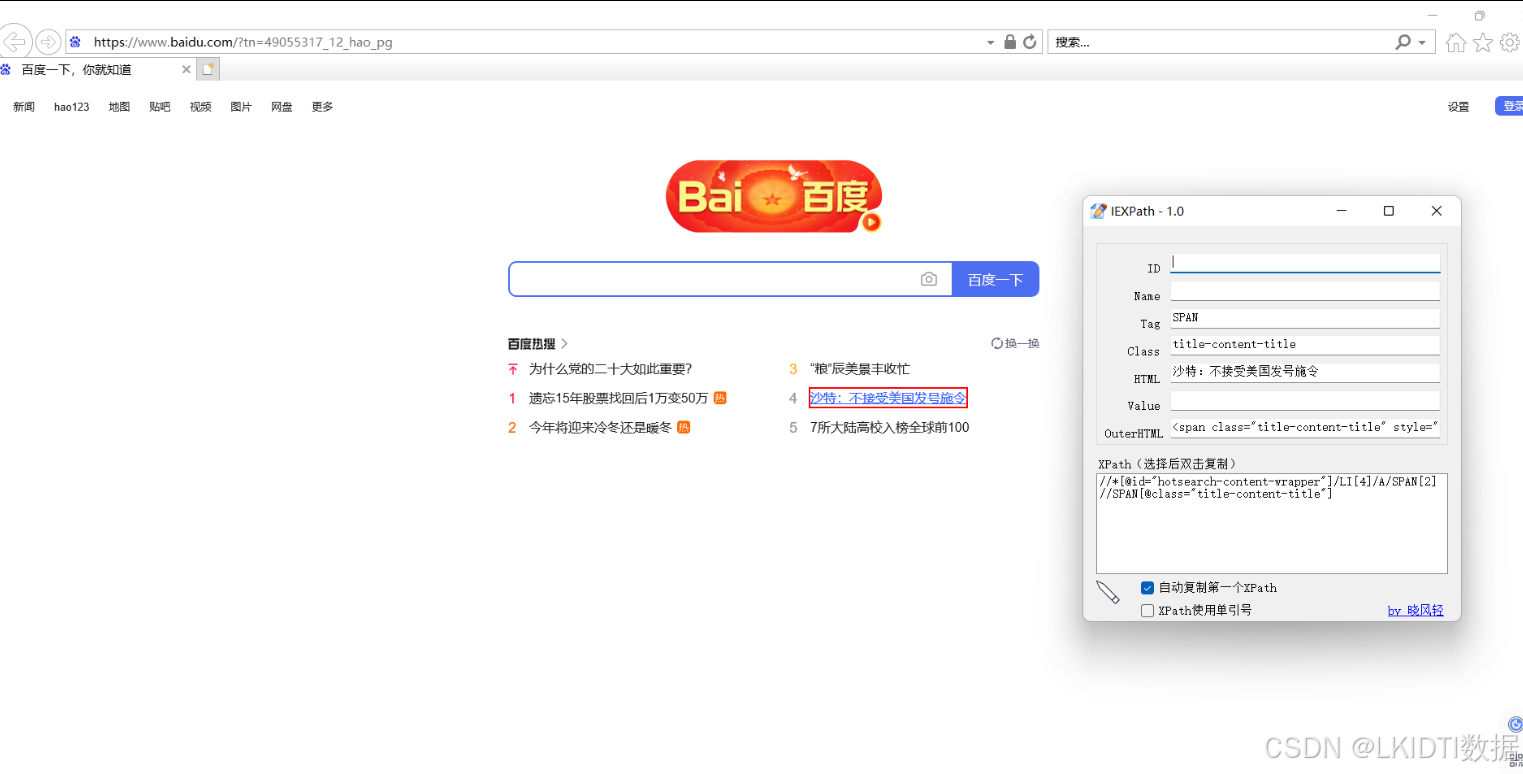Open the favorites star icon
This screenshot has width=1523, height=774.
[1483, 42]
